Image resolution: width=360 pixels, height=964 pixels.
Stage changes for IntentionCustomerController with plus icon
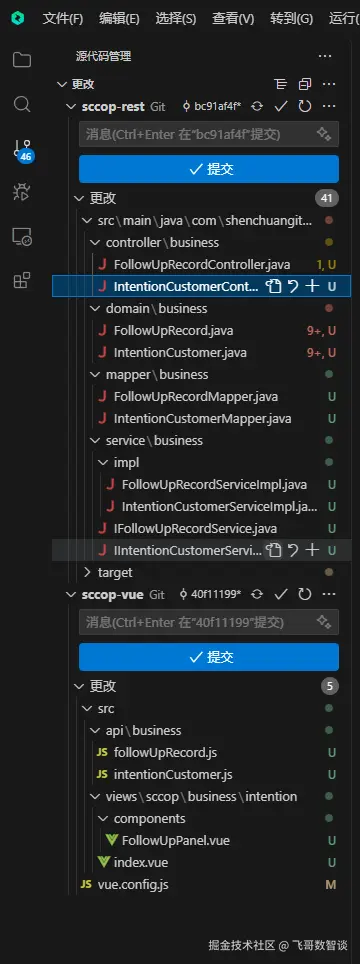tap(313, 286)
